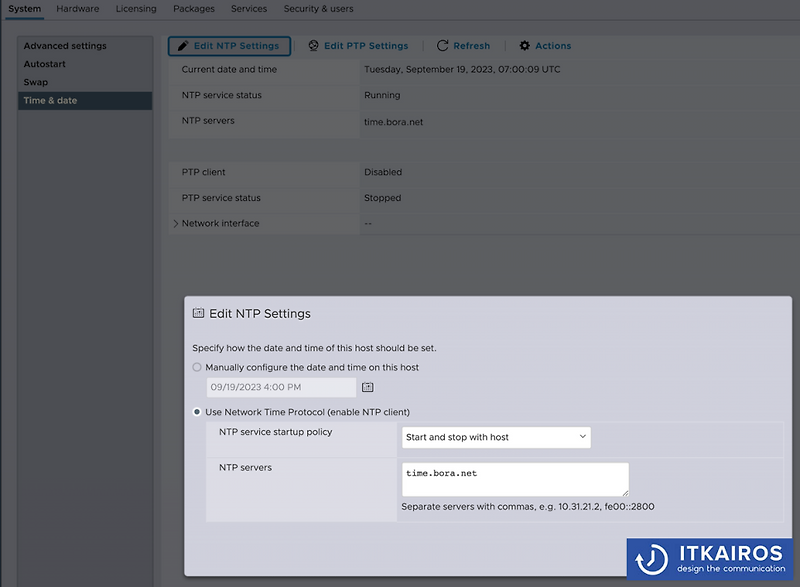Click the pencil icon on Edit NTP Settings
800x587 pixels.
tap(182, 45)
